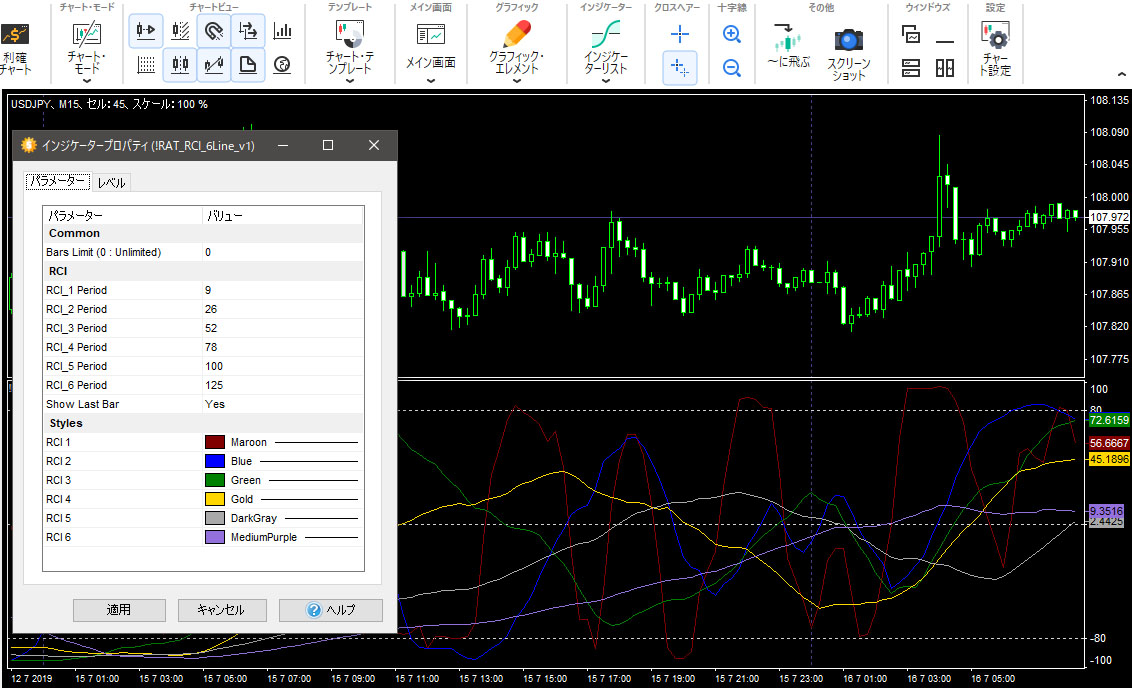Expand the チャート・モード dropdown
The height and width of the screenshot is (688, 1132).
pos(87,82)
